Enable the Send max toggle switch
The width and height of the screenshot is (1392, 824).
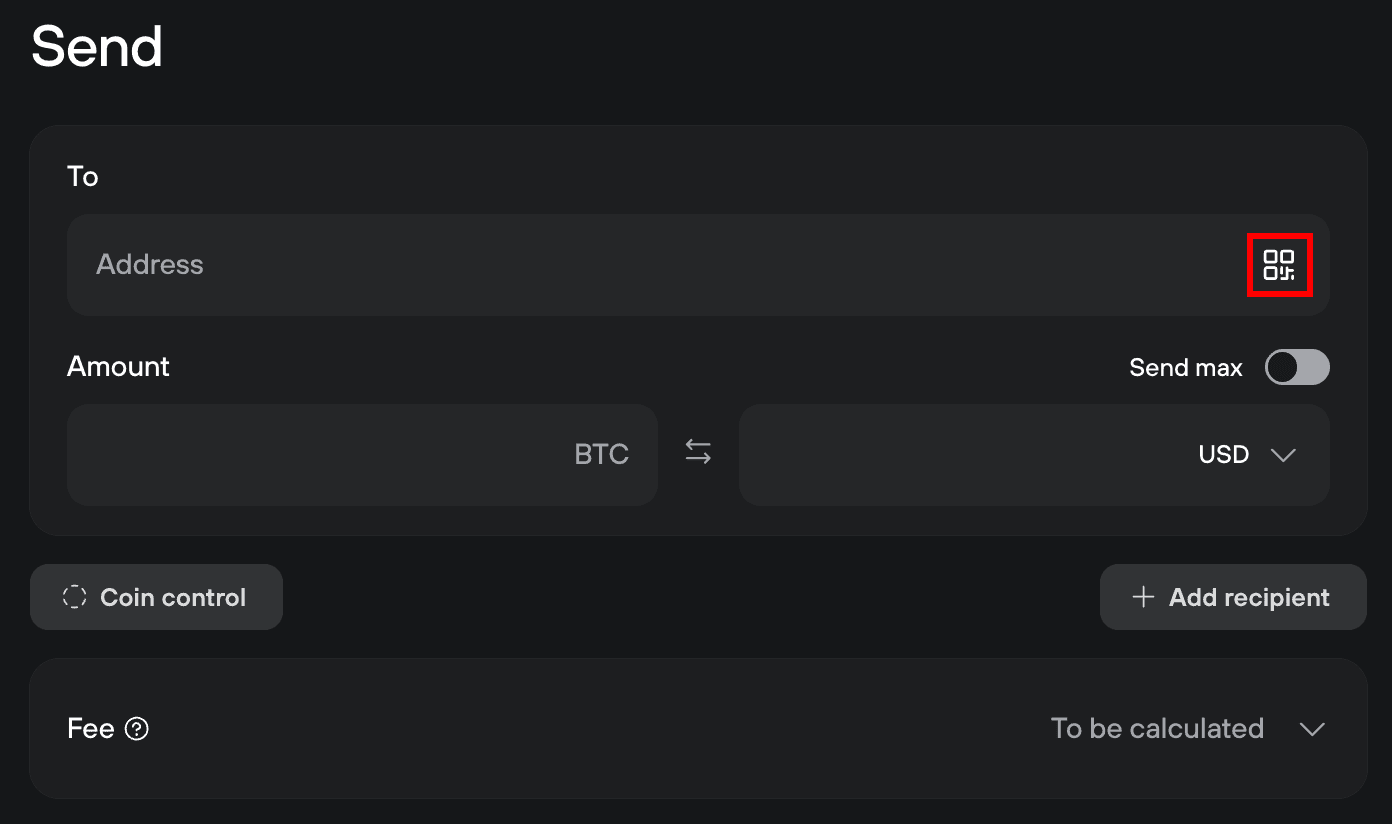tap(1297, 367)
